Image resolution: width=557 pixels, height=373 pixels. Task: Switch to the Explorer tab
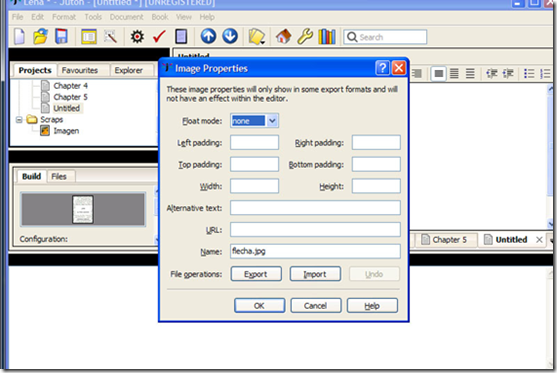pyautogui.click(x=129, y=70)
